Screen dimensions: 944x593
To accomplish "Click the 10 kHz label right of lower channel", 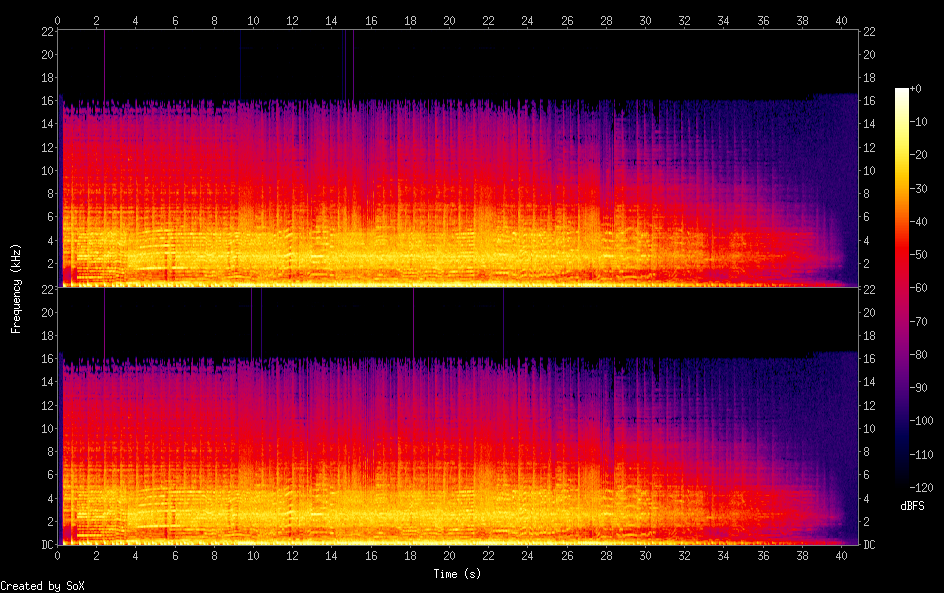I will pos(869,428).
